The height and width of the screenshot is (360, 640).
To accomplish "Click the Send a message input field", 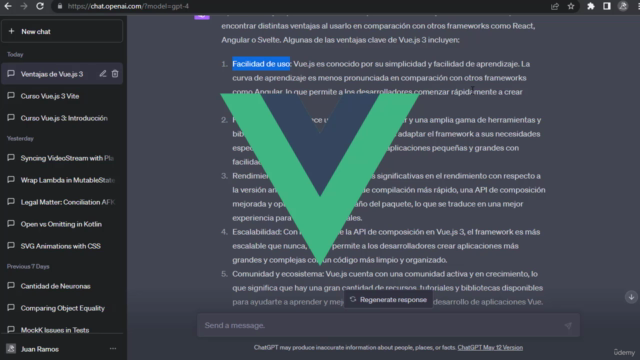I will [388, 325].
